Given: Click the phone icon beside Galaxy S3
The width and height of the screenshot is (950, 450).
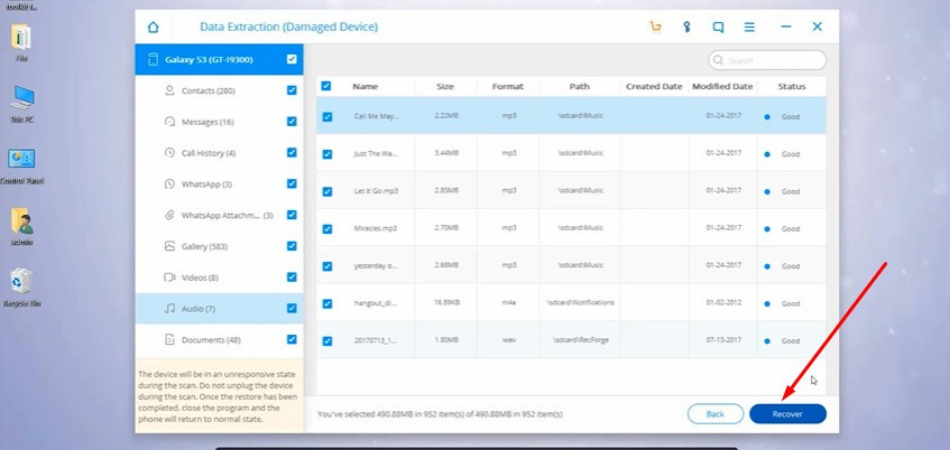Looking at the screenshot, I should point(153,59).
